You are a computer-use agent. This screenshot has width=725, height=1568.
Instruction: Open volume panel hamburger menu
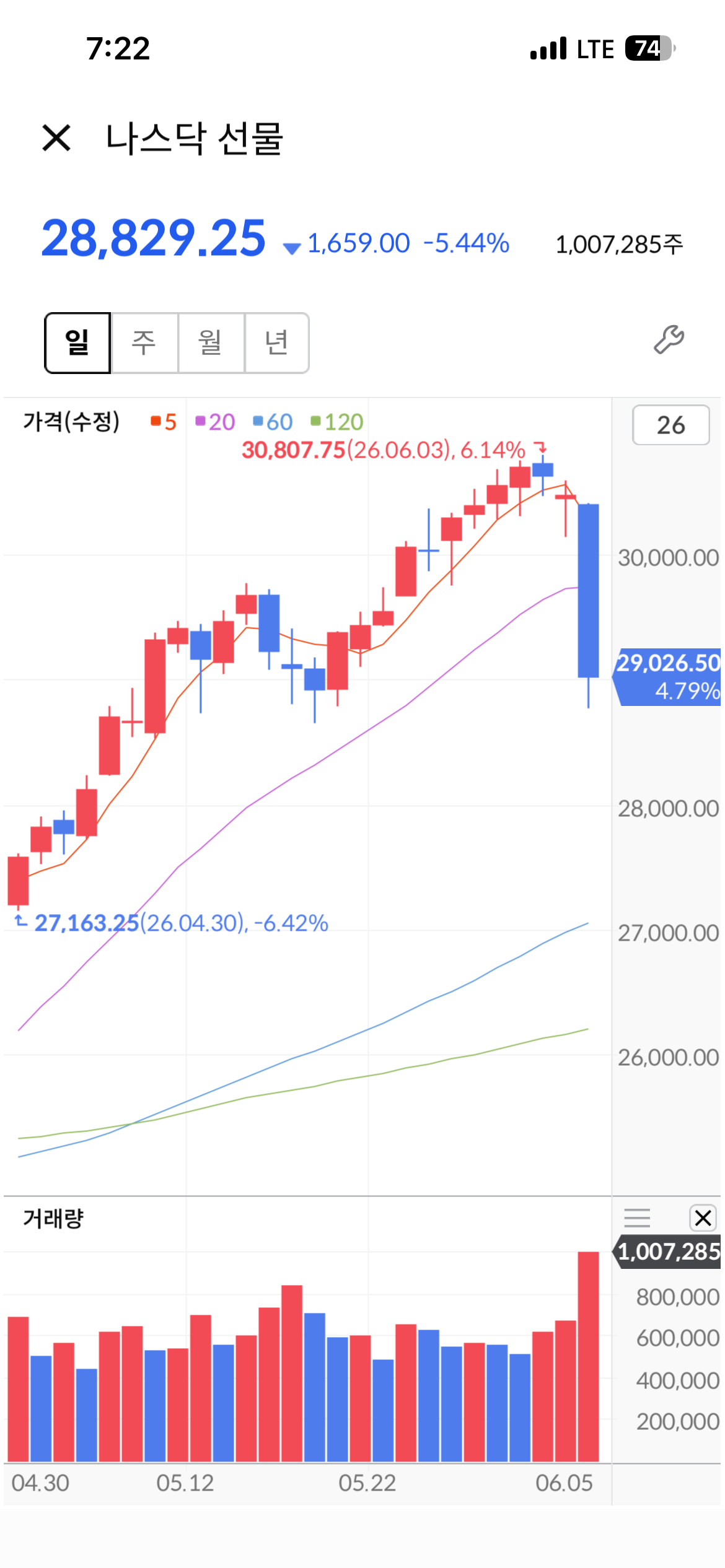[x=637, y=1217]
